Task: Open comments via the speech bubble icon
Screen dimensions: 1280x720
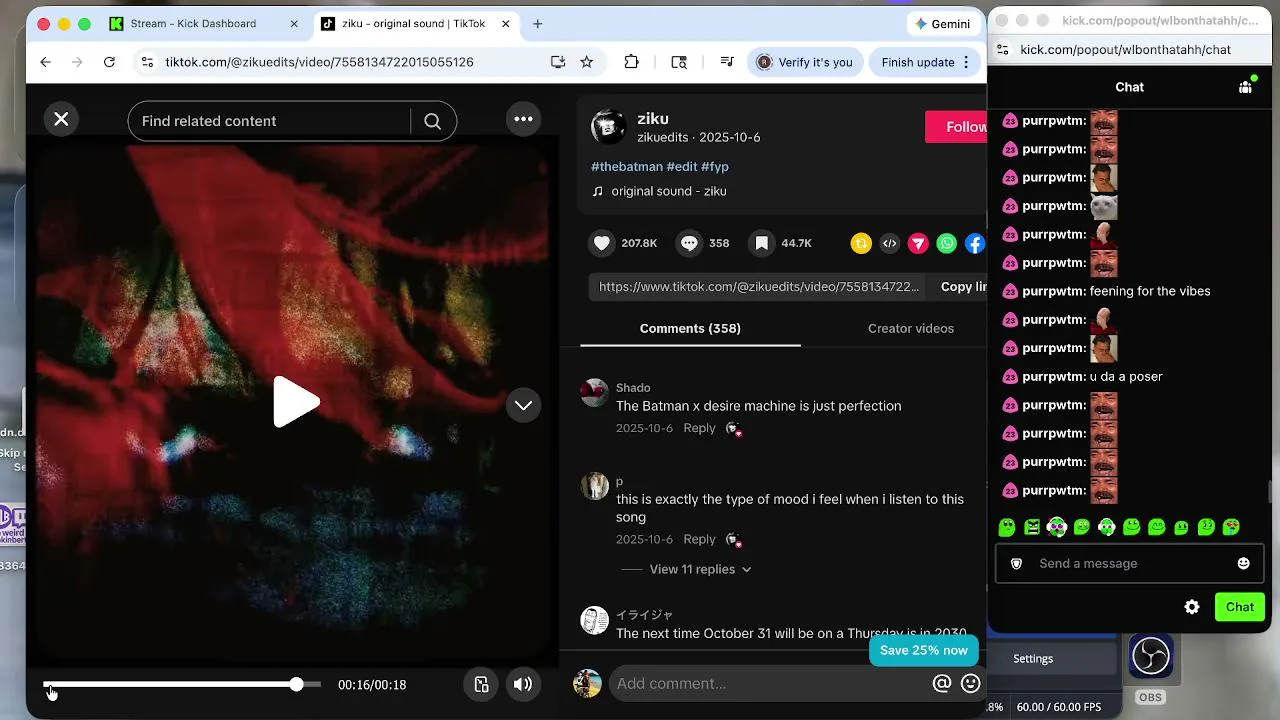Action: [x=689, y=243]
